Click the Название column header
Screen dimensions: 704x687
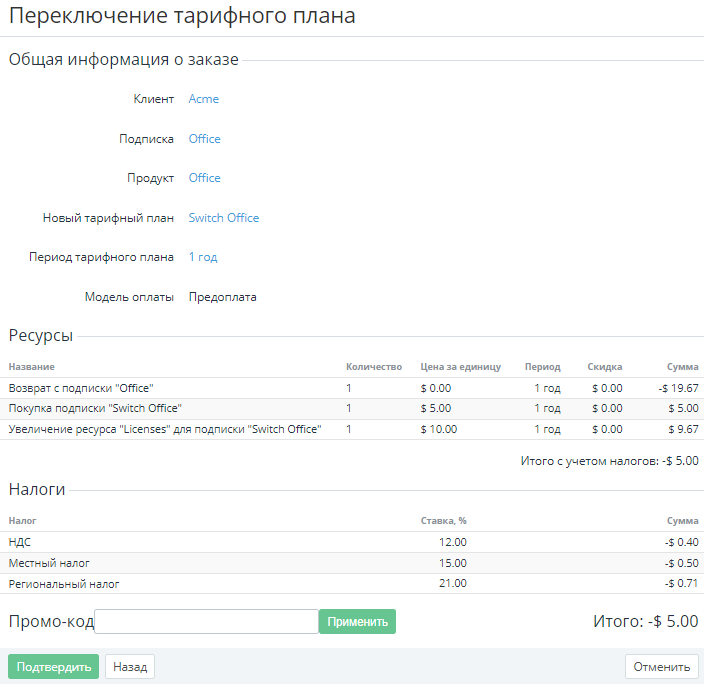[x=31, y=367]
